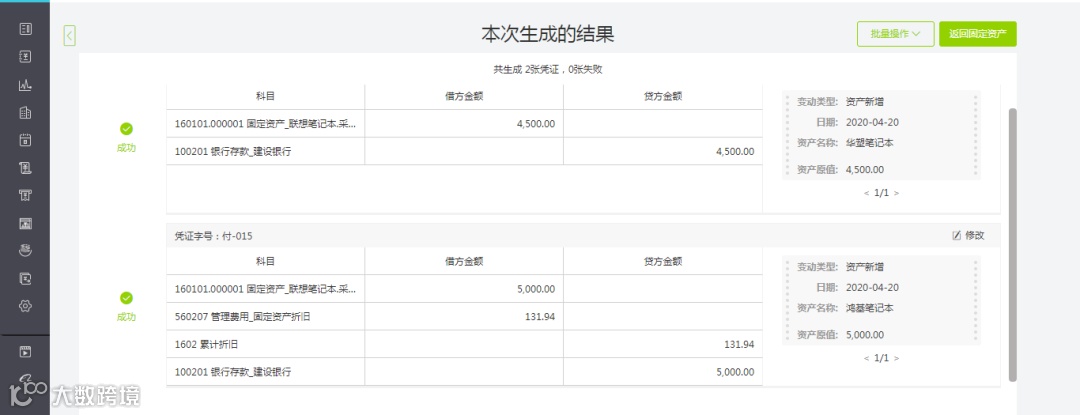1080x415 pixels.
Task: Go to next asset page for 华塑笔记本
Action: [896, 193]
